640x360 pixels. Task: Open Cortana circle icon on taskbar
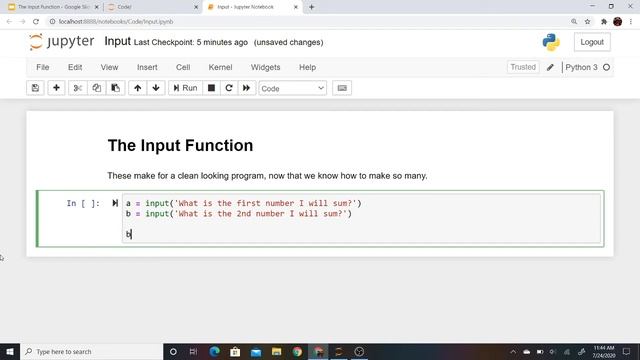pos(173,351)
